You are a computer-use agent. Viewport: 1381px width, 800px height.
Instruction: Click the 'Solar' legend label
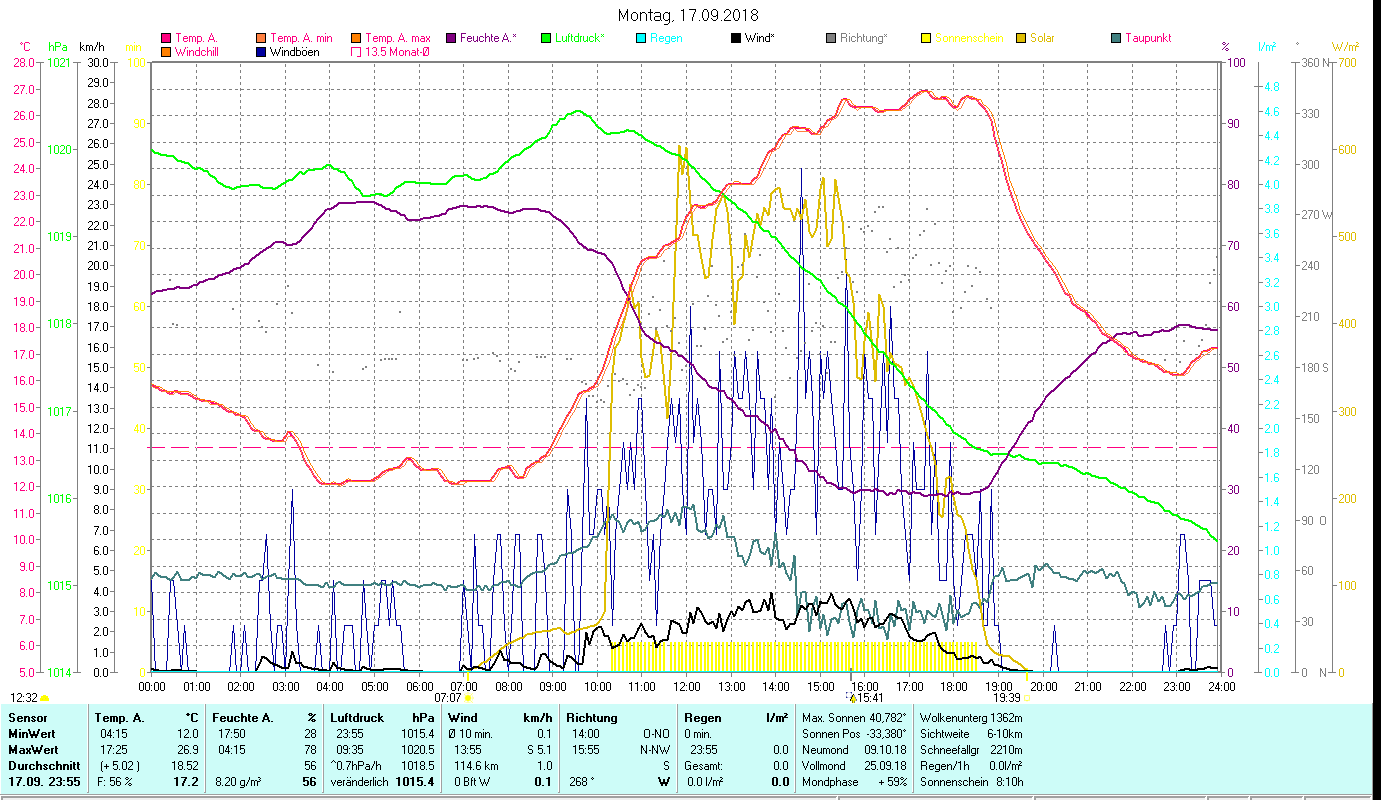1042,39
